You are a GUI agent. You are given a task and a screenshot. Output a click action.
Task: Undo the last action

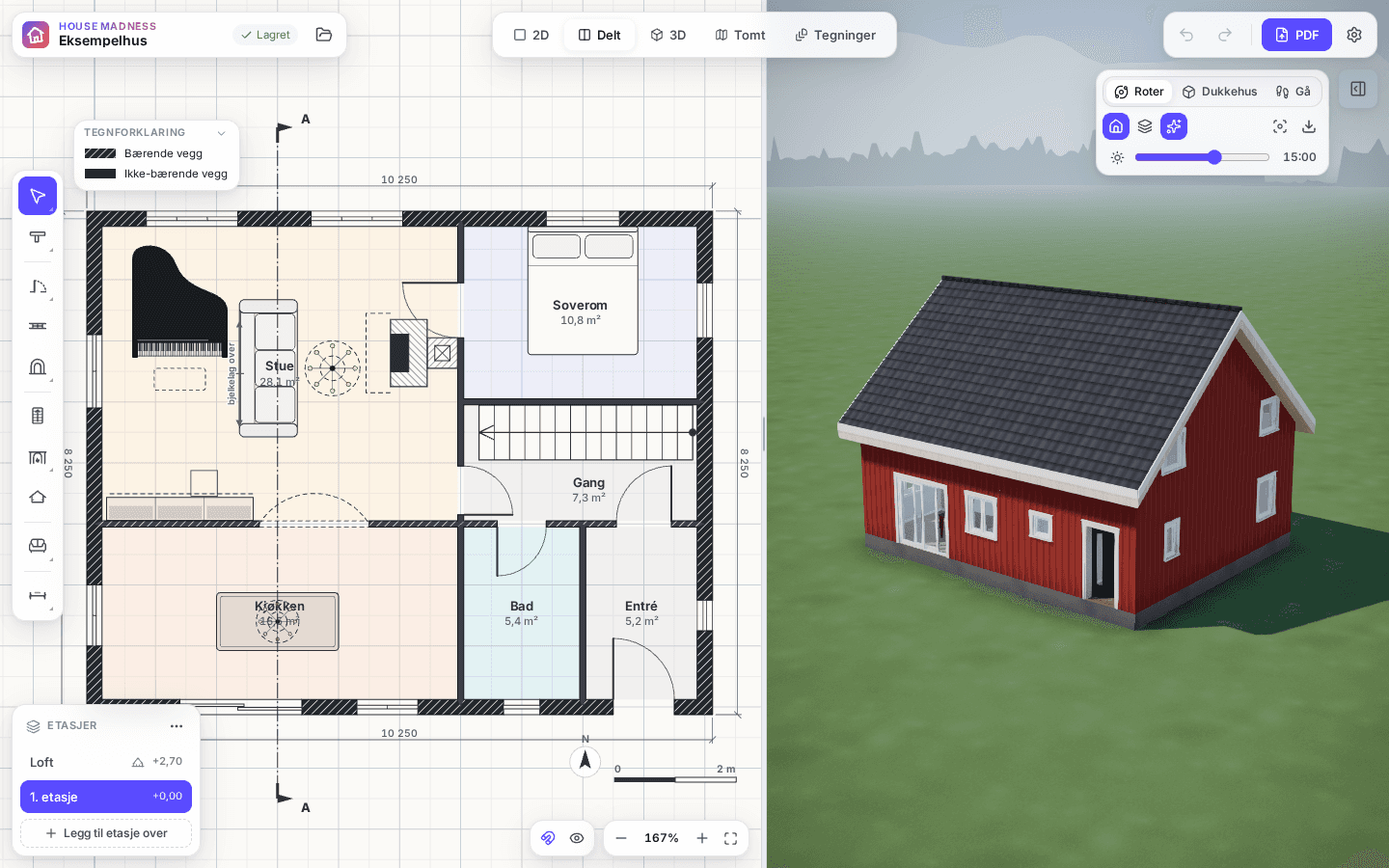(x=1186, y=35)
